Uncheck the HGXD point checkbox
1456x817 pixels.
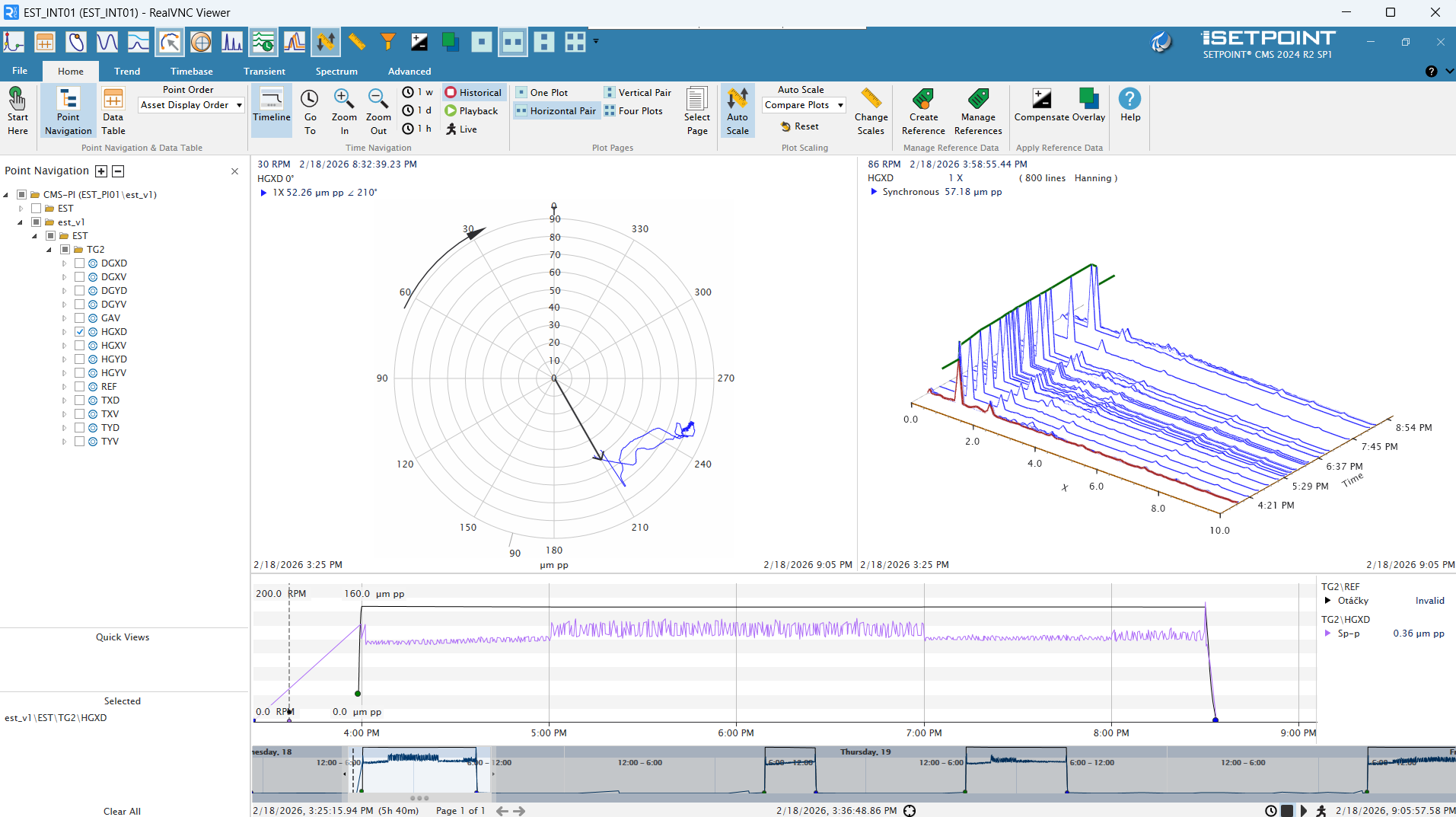tap(80, 332)
